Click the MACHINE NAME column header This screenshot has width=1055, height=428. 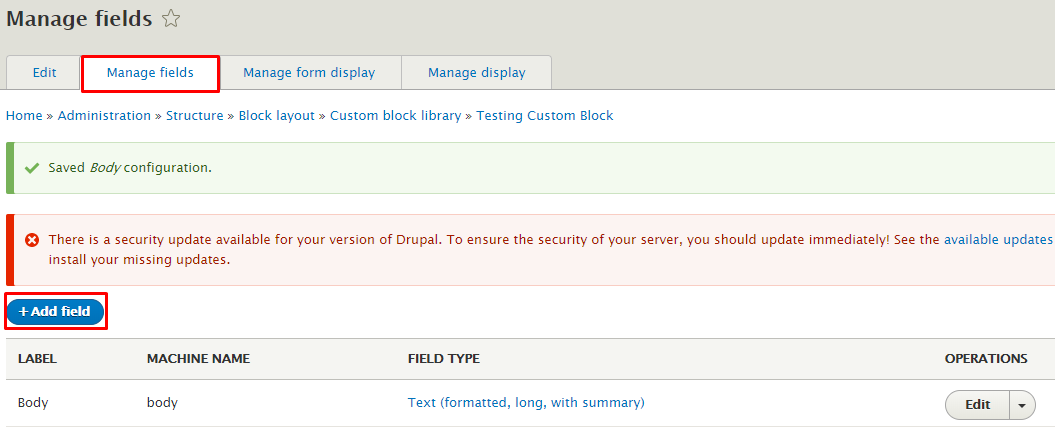198,359
